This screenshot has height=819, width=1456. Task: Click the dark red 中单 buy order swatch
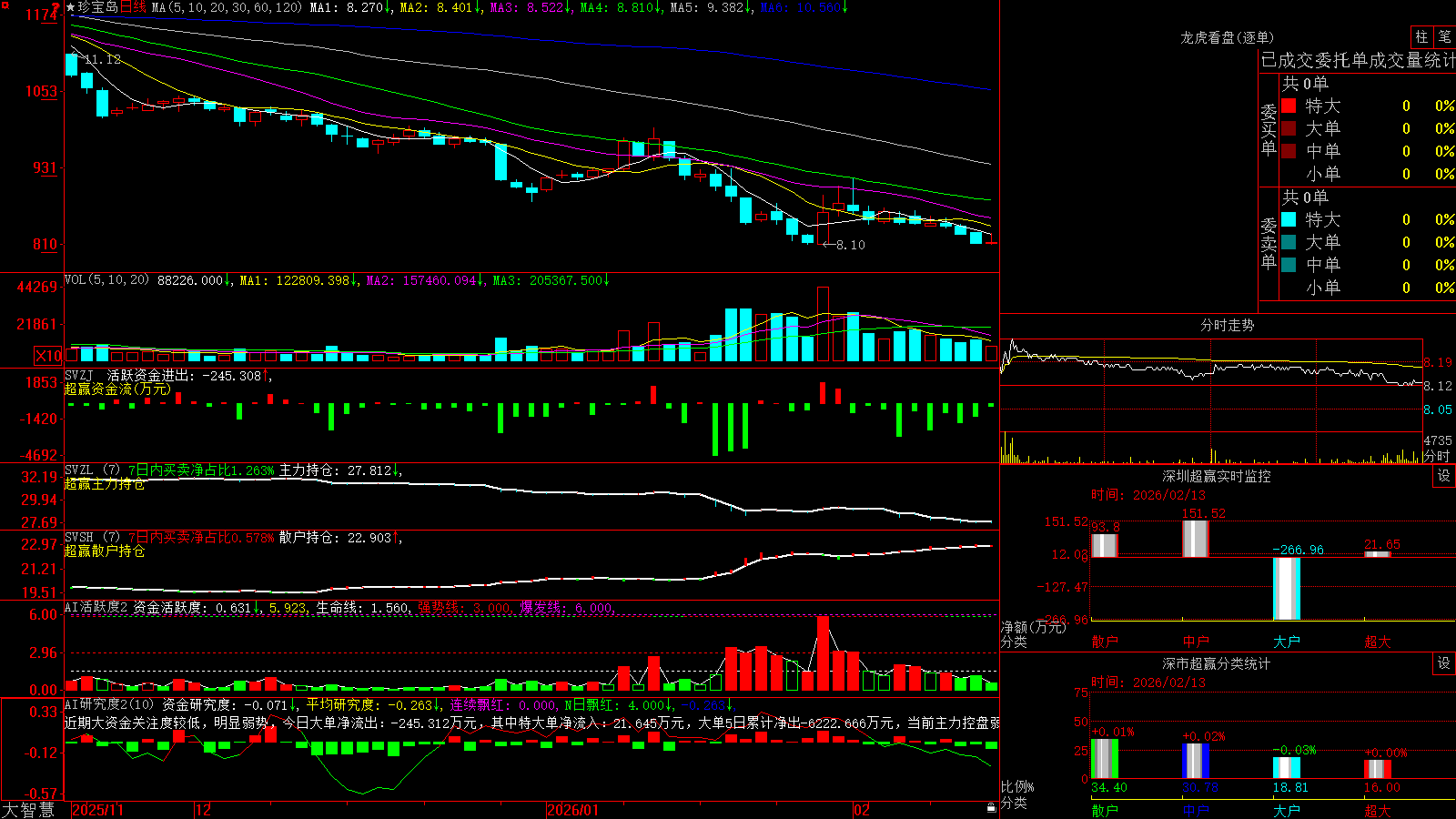pyautogui.click(x=1289, y=151)
